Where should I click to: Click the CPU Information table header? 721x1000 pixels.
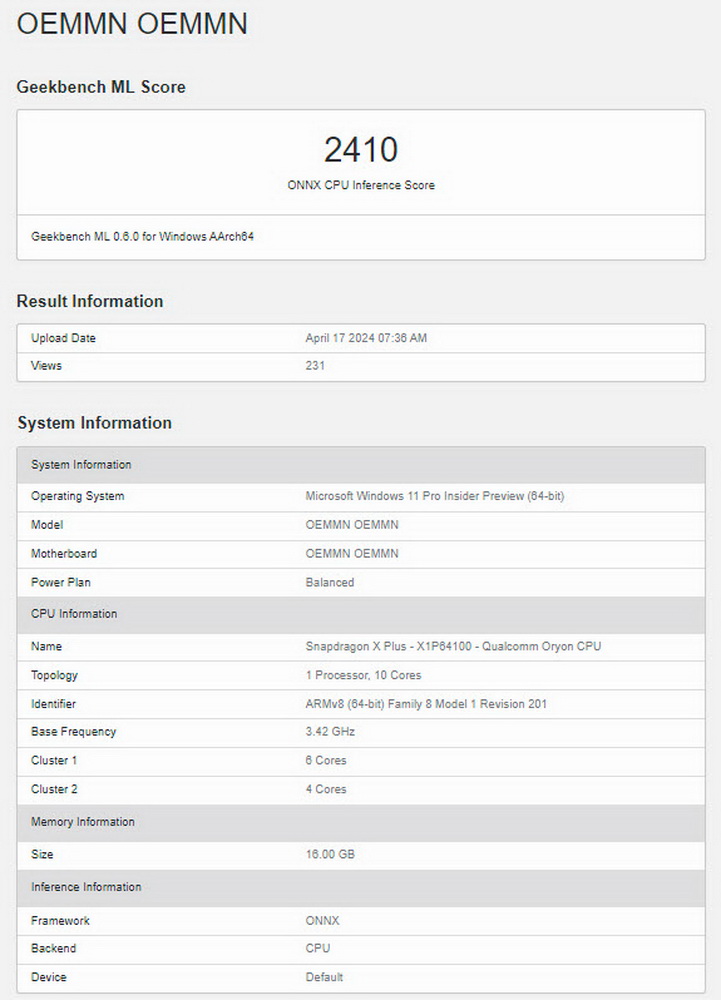point(361,615)
